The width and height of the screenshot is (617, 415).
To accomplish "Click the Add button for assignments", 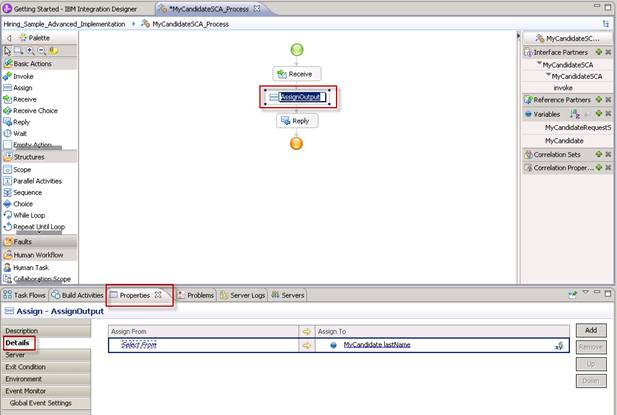I will pos(591,330).
